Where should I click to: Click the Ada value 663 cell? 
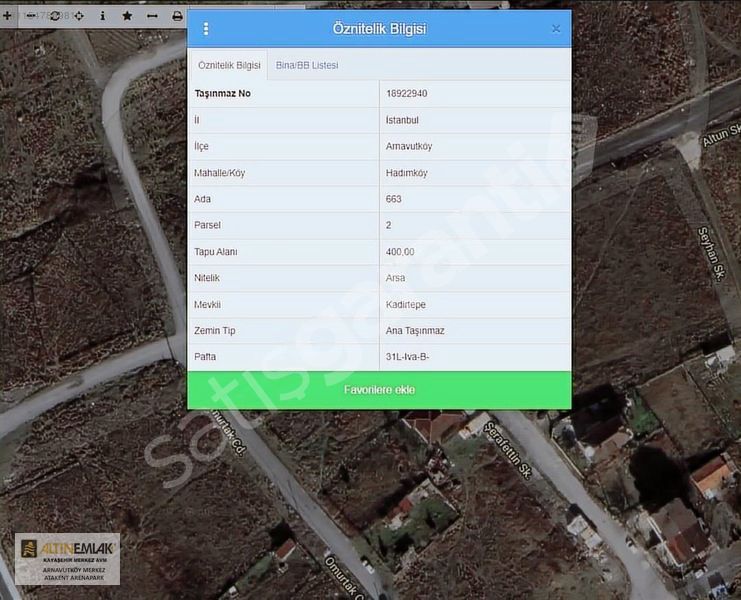tap(394, 199)
